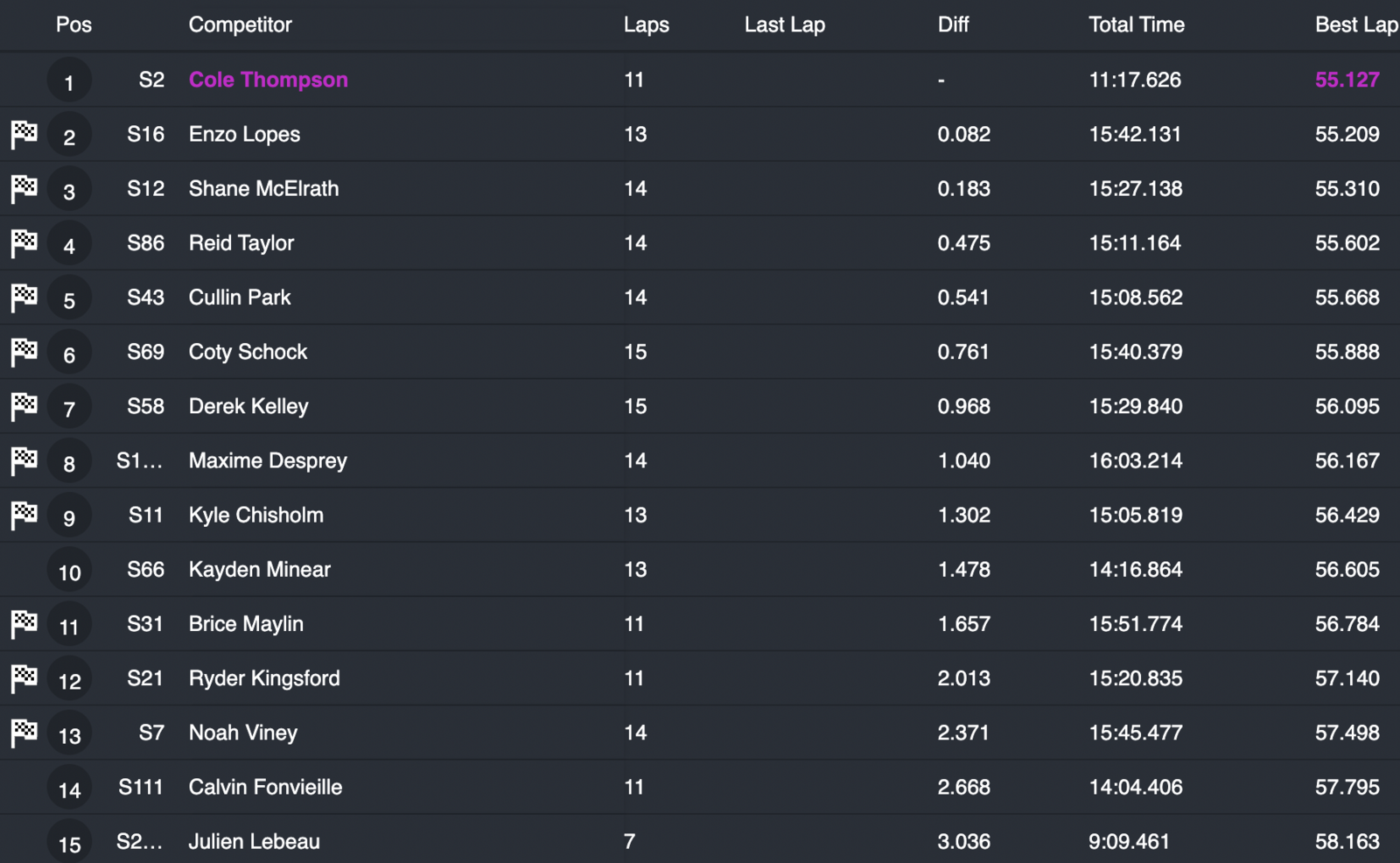Screen dimensions: 1400x863
Task: Click the checkered flag for Noah Viney
Action: coord(24,733)
